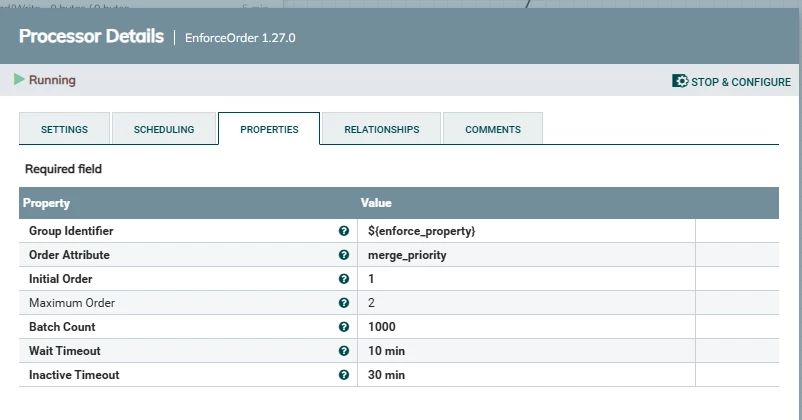Open the Settings tab
Viewport: 802px width, 420px height.
64,129
